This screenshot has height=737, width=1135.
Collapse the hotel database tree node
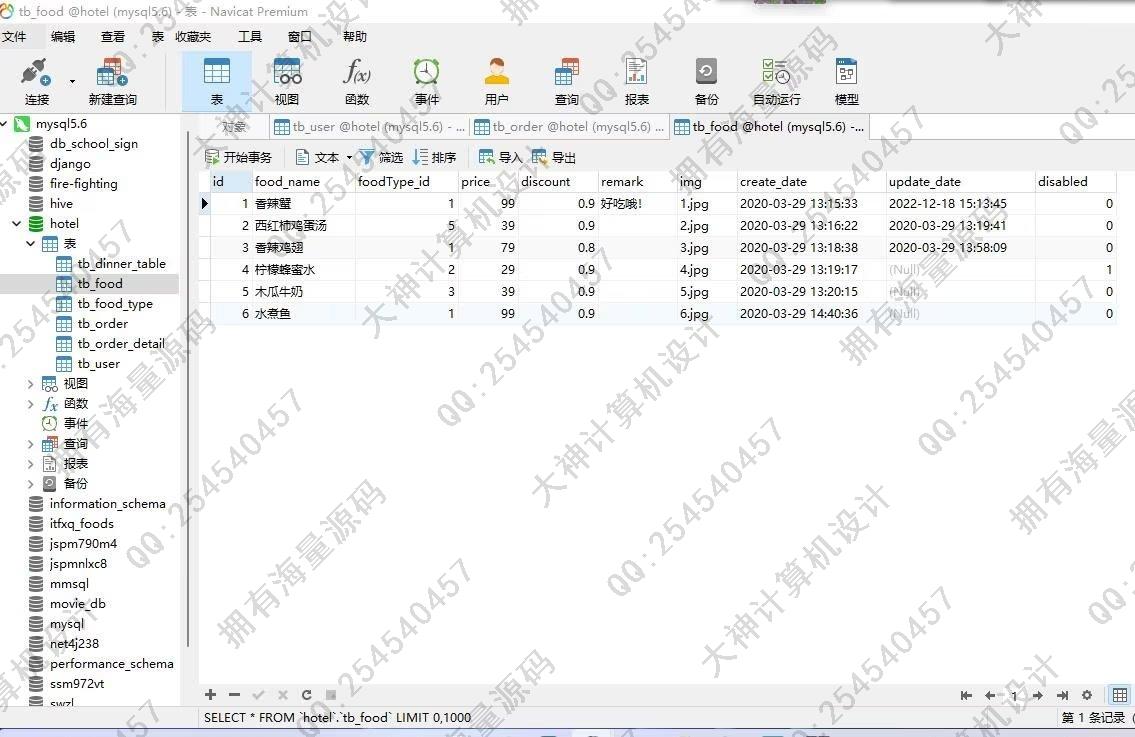(17, 224)
